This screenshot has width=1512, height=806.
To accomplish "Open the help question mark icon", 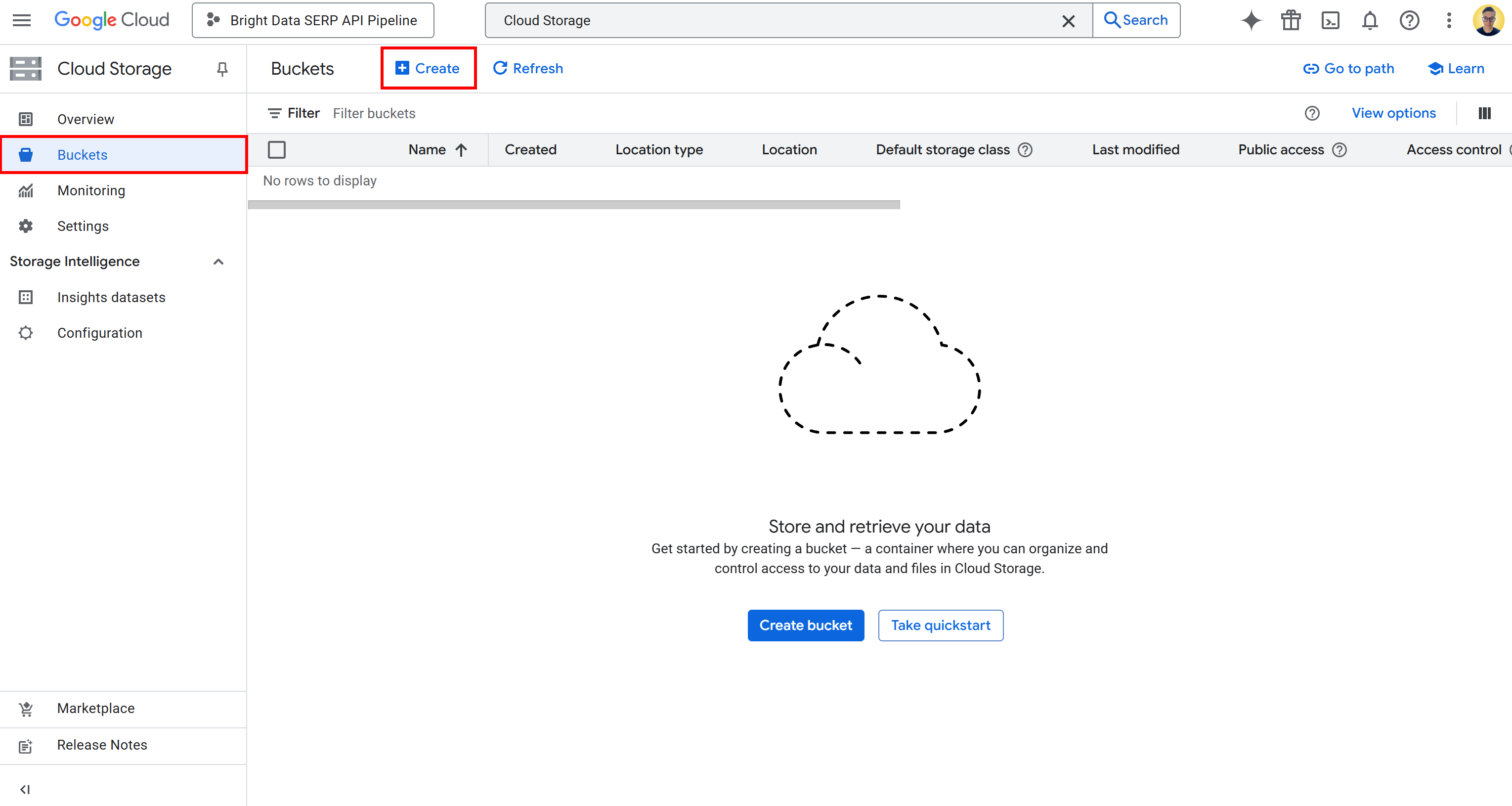I will [x=1409, y=20].
